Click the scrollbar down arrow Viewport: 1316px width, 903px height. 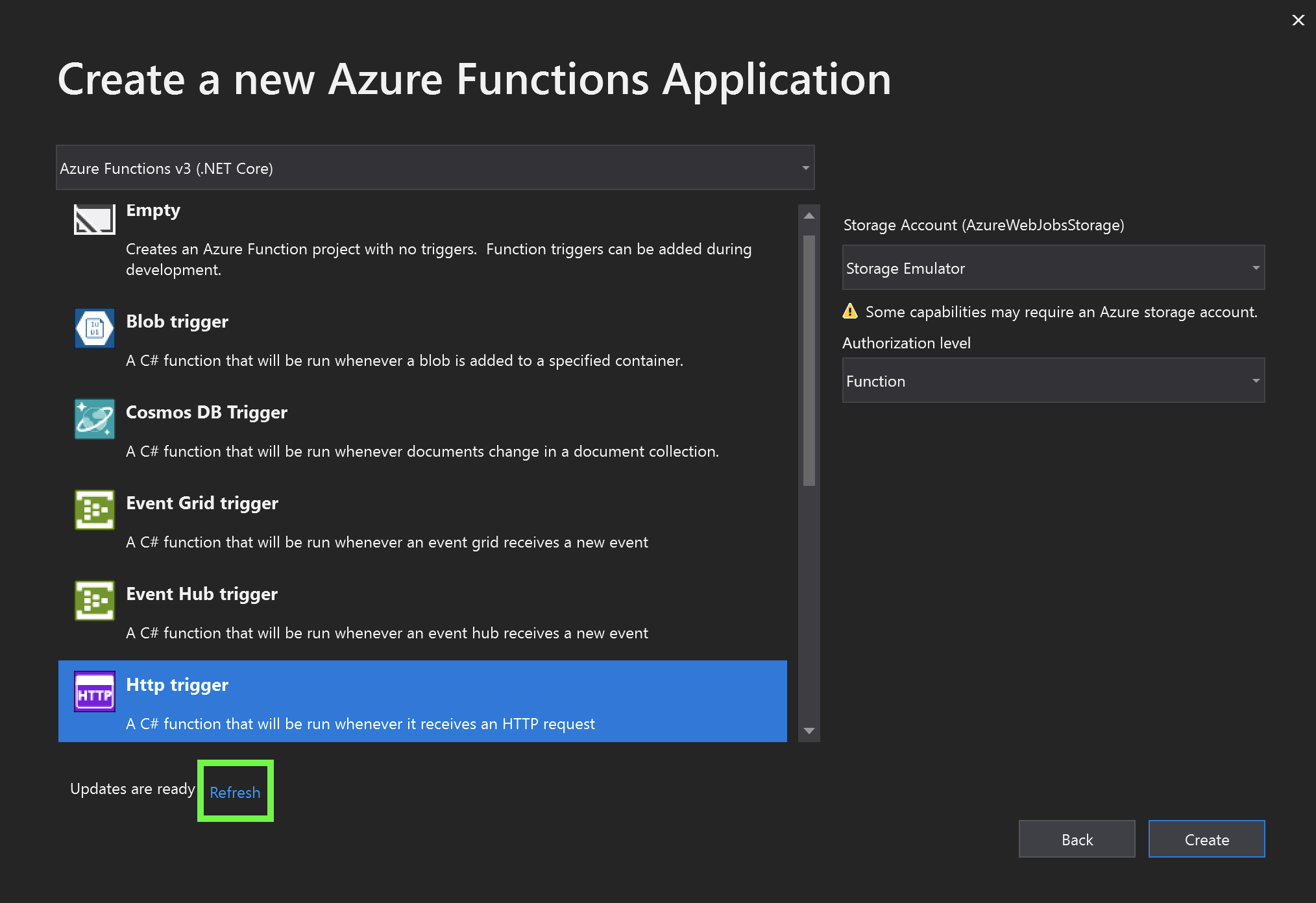pyautogui.click(x=809, y=731)
